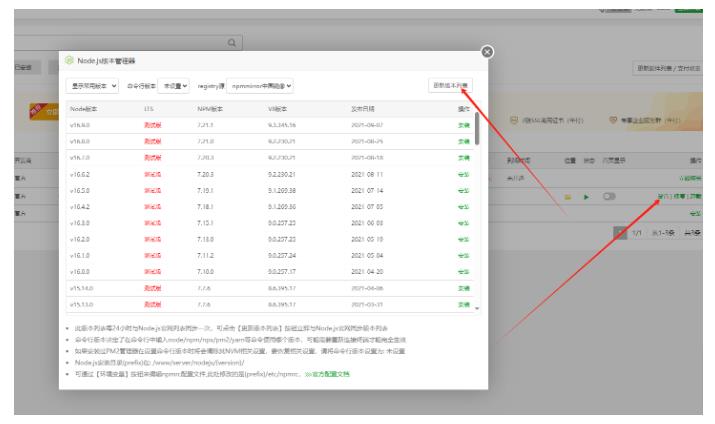Close the Node.js version manager dialog
Image resolution: width=715 pixels, height=424 pixels.
coord(487,52)
